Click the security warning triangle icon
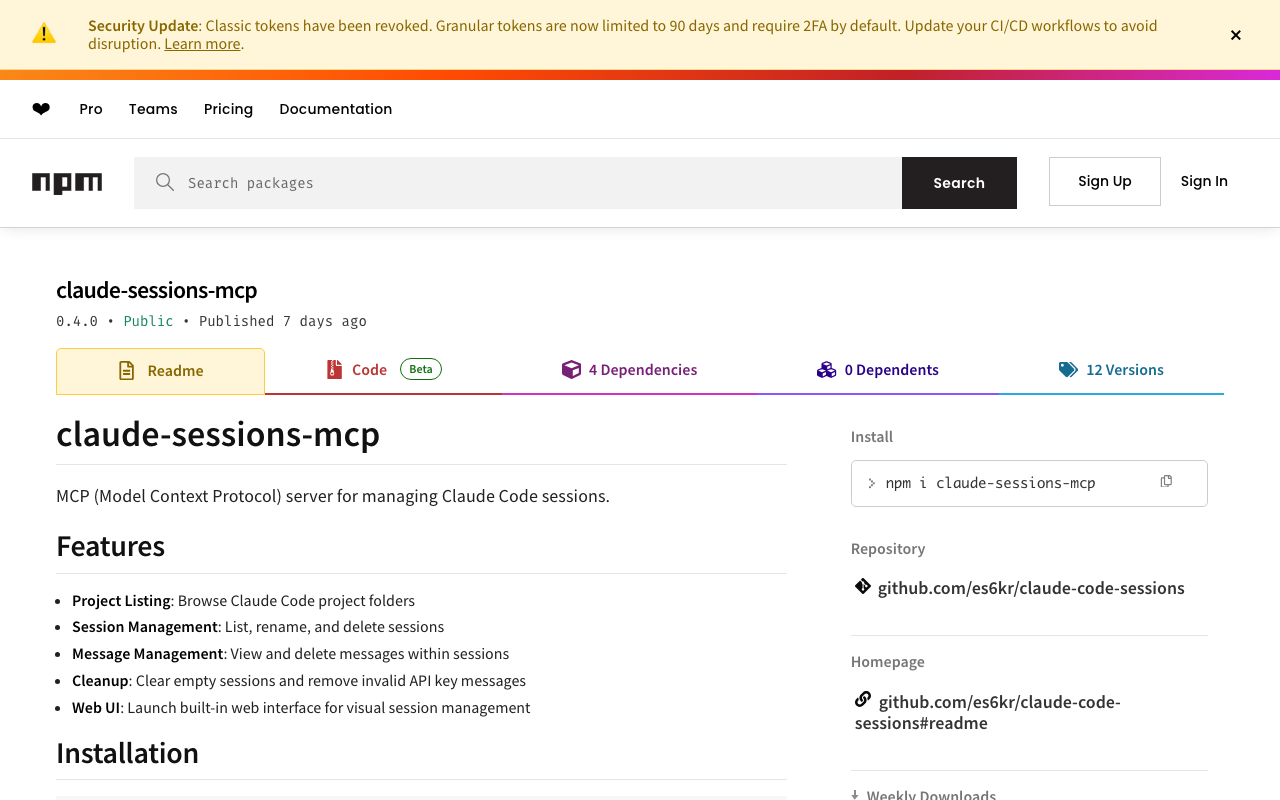This screenshot has width=1280, height=800. [x=44, y=34]
